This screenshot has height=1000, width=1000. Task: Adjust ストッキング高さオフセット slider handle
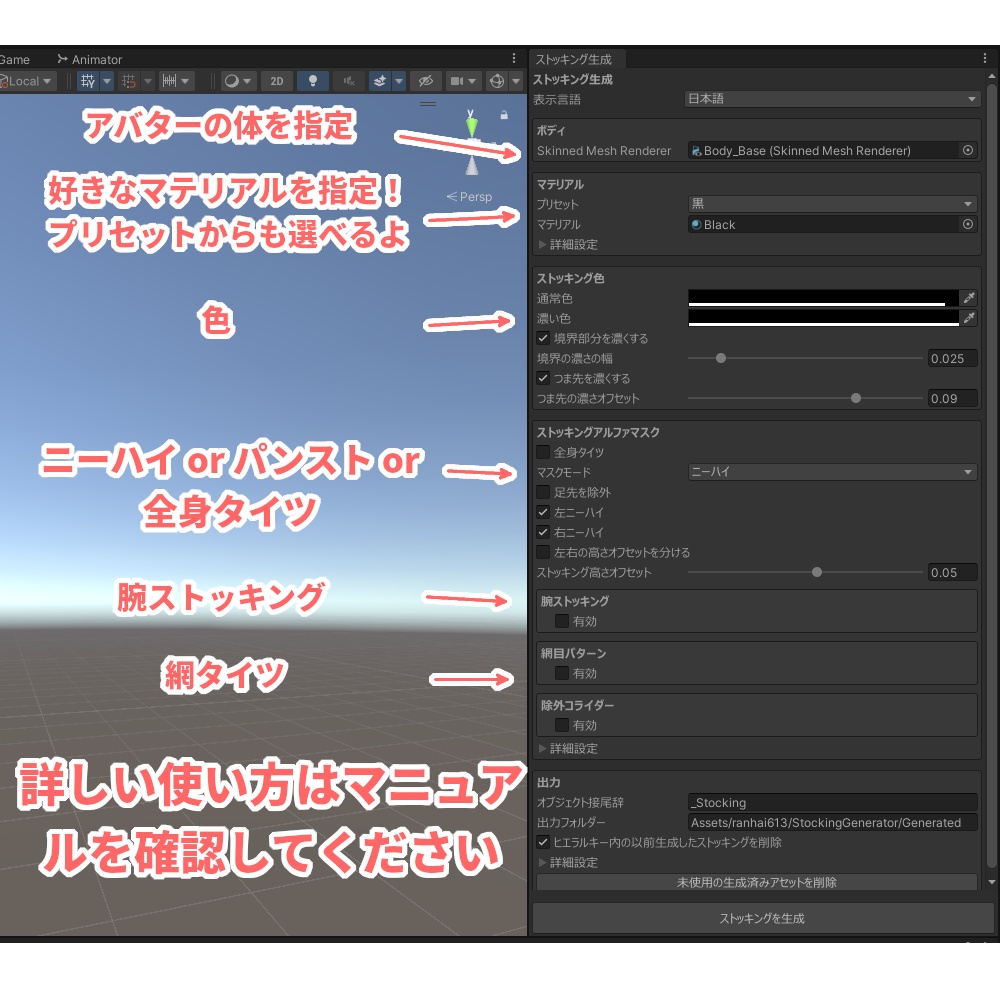pyautogui.click(x=817, y=572)
